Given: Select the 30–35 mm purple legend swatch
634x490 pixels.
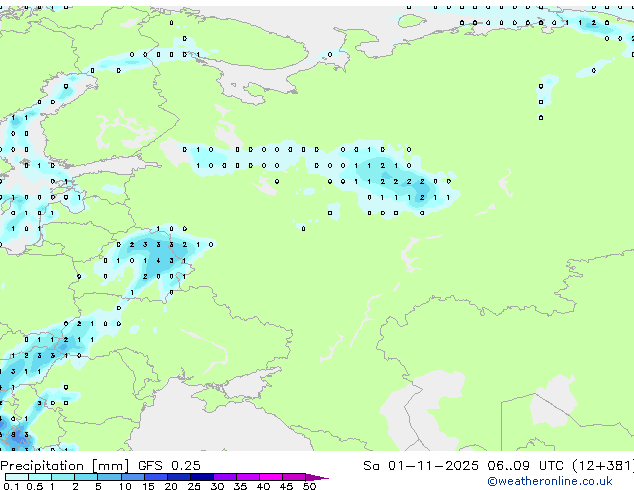Looking at the screenshot, I should point(224,477).
